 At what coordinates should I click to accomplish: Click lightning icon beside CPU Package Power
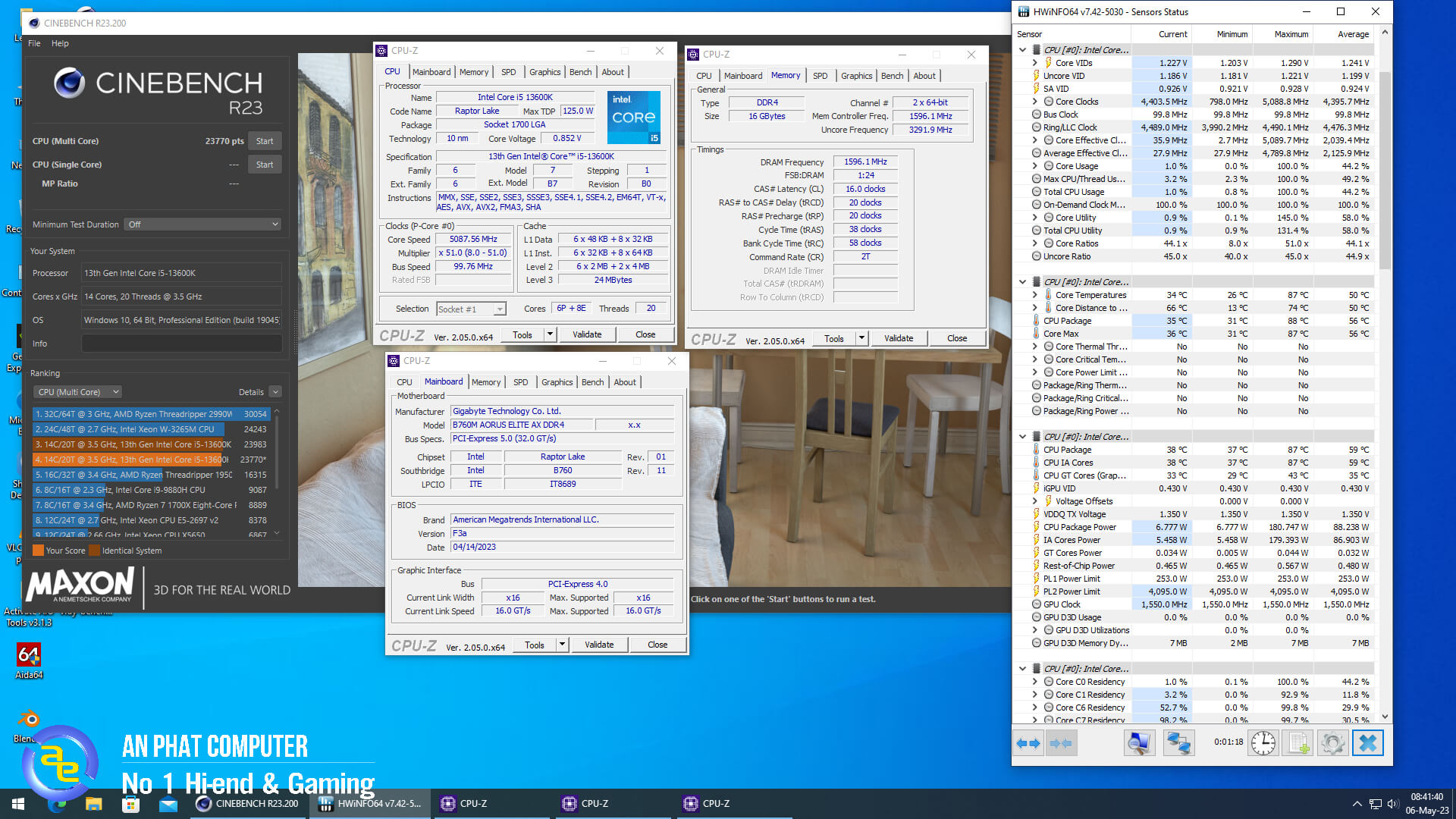point(1036,527)
